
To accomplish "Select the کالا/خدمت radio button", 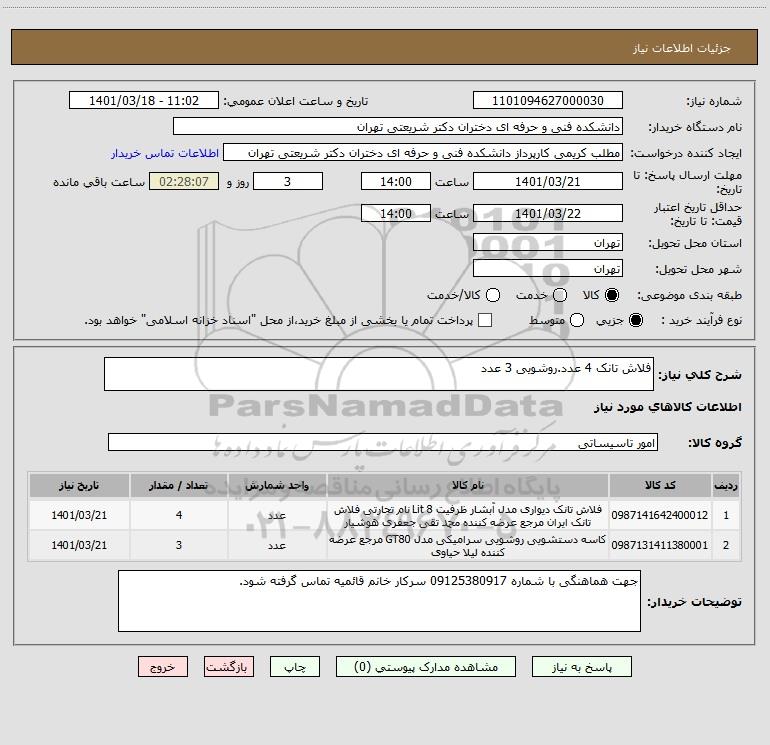I will click(x=493, y=295).
